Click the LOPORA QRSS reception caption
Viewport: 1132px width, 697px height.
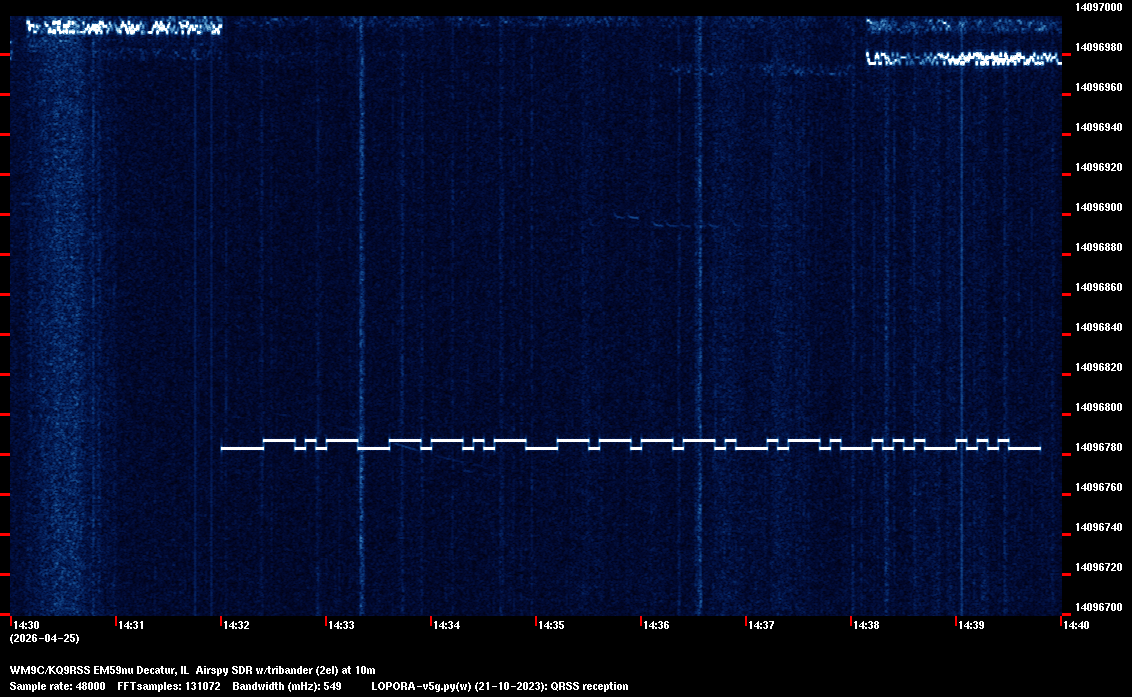499,686
